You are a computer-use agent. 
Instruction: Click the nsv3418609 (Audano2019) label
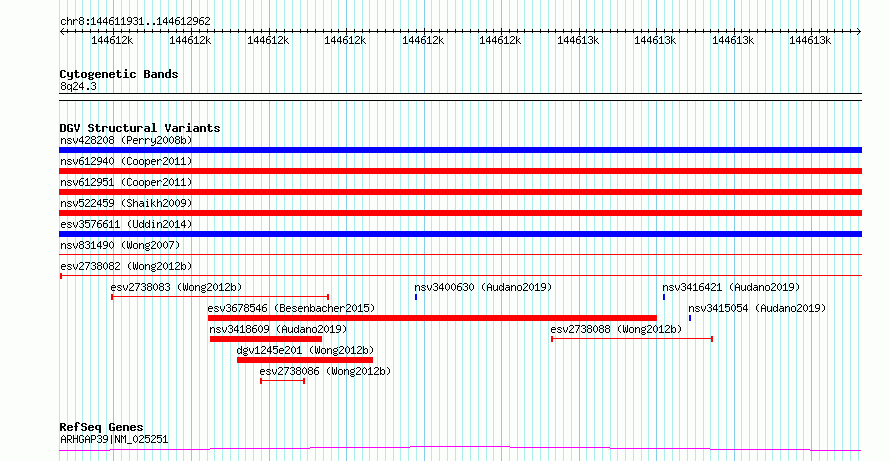278,329
